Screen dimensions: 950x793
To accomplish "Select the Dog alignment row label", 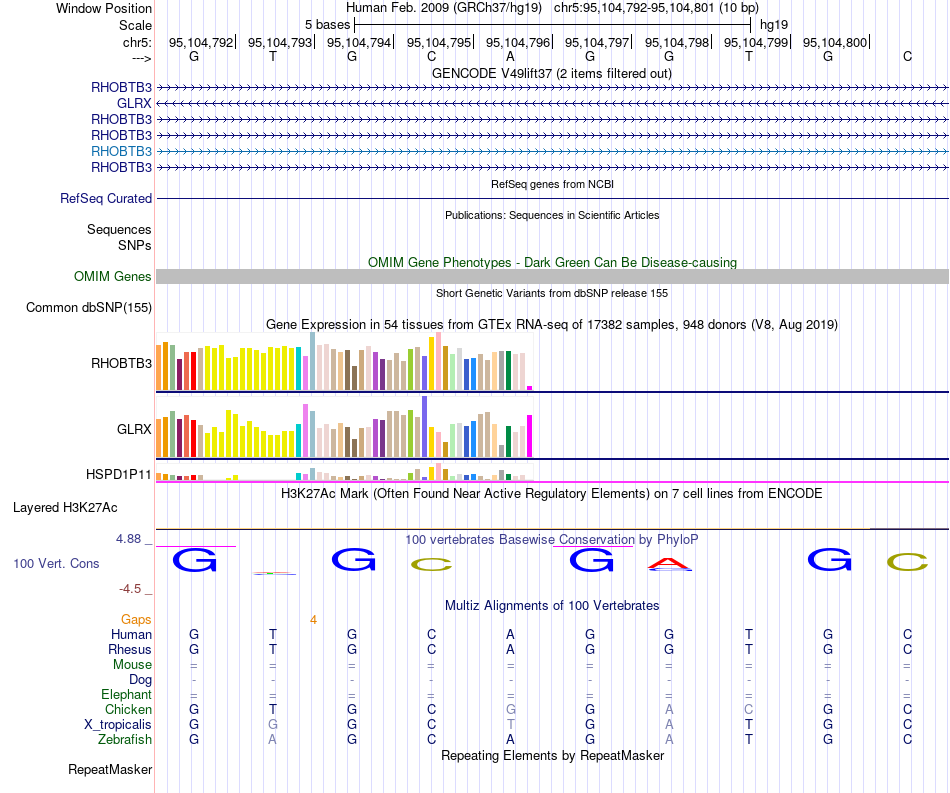I will [140, 680].
